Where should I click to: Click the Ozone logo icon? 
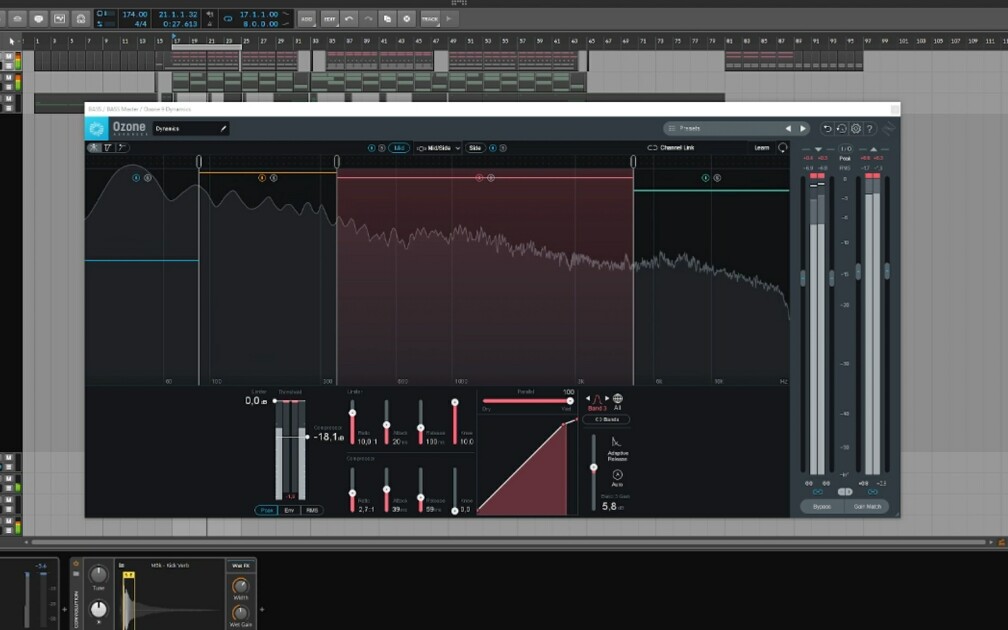click(97, 129)
